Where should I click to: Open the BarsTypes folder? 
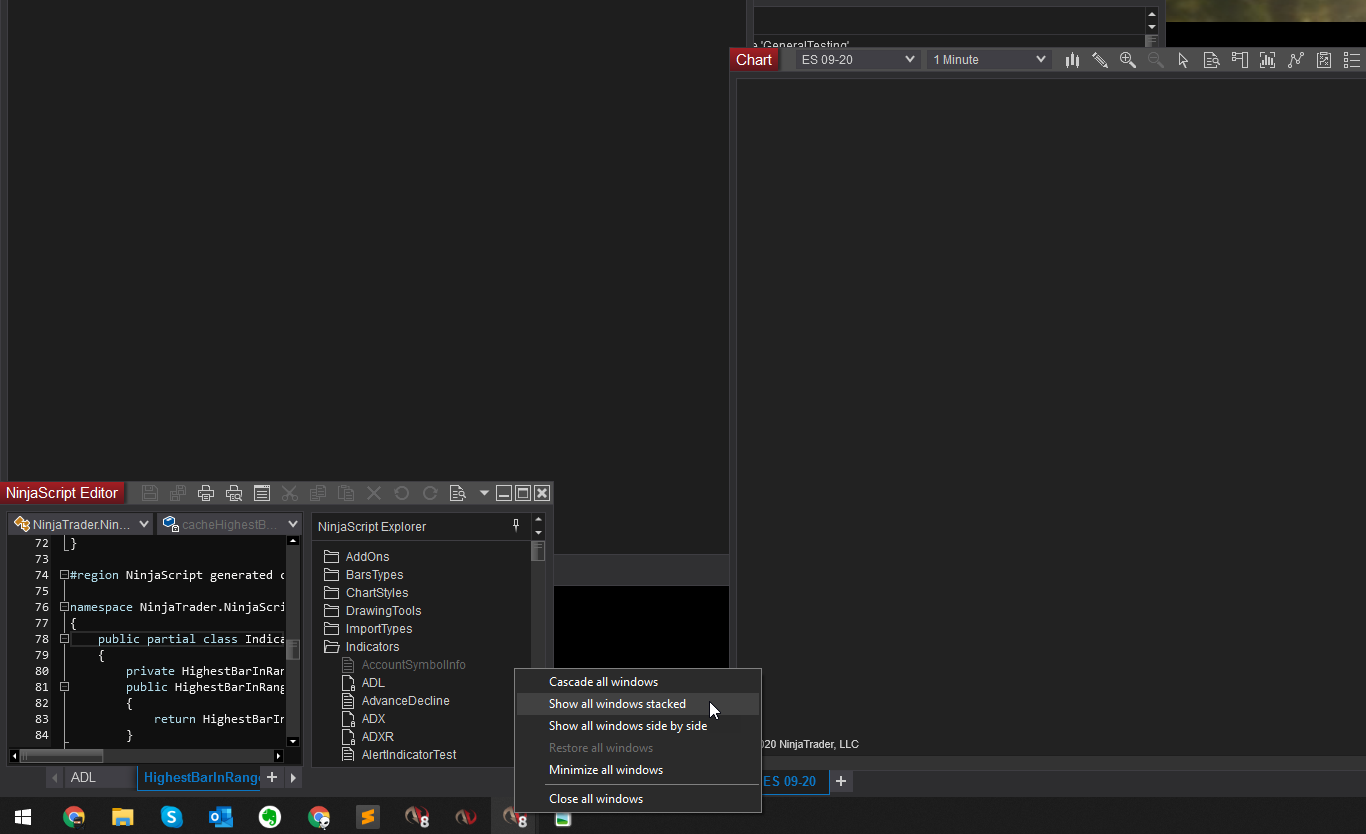tap(364, 575)
